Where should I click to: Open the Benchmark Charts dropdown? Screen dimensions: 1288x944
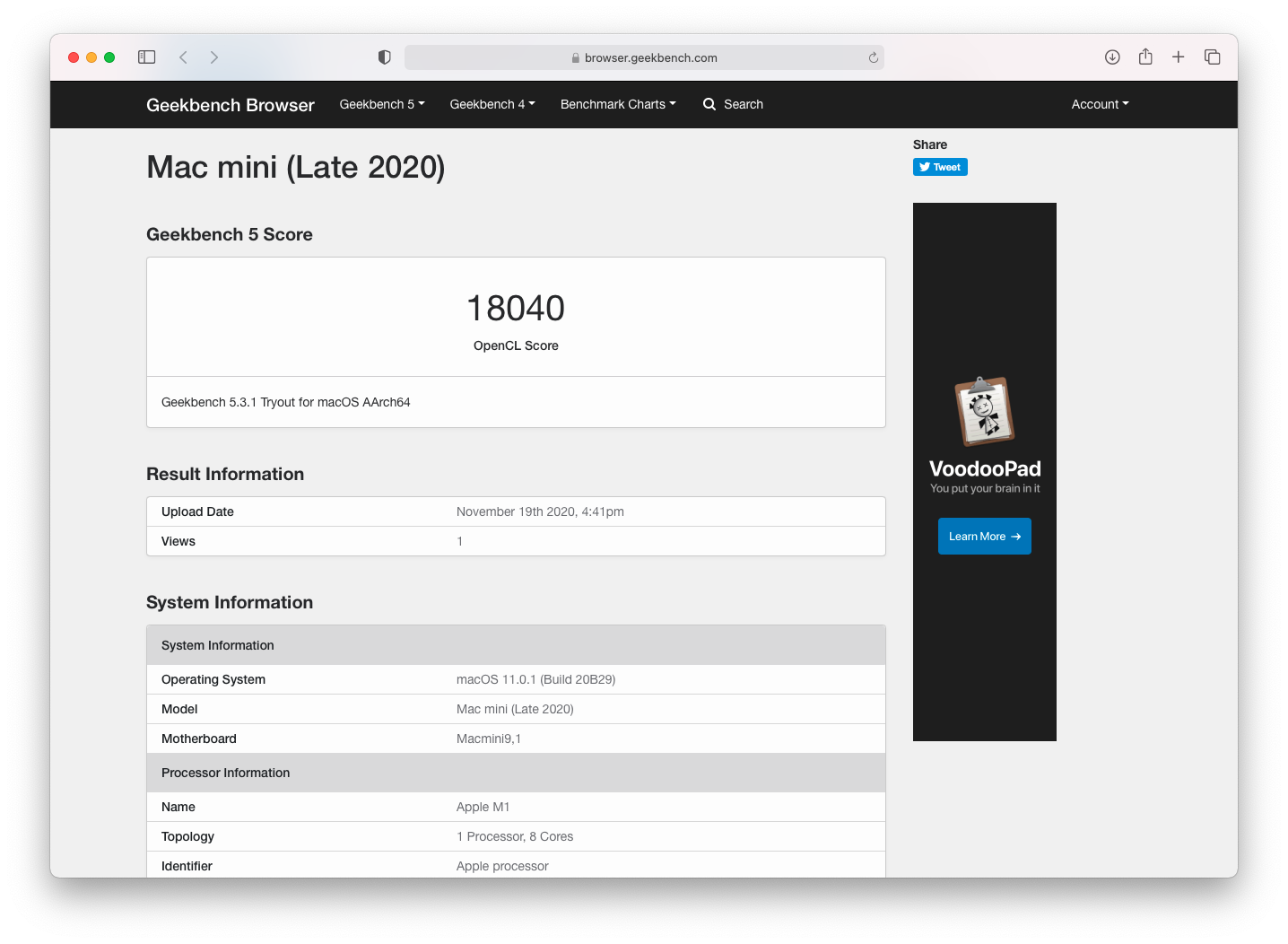(618, 104)
